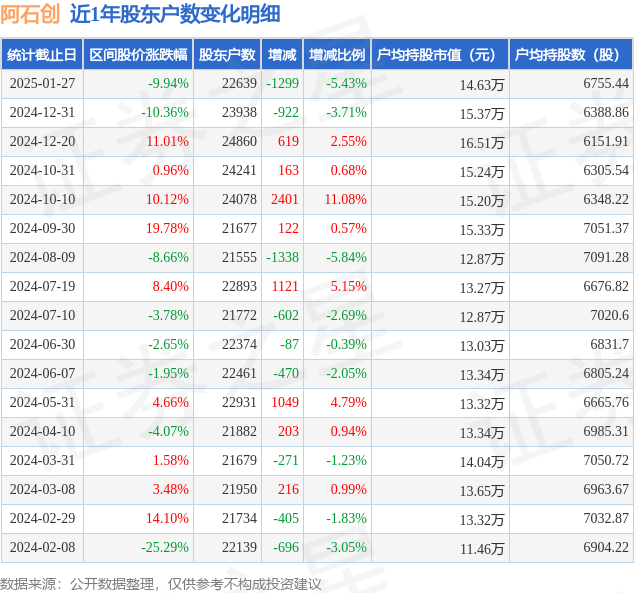Image resolution: width=634 pixels, height=593 pixels.
Task: Click the date cell 2024-09-30
Action: click(x=42, y=228)
